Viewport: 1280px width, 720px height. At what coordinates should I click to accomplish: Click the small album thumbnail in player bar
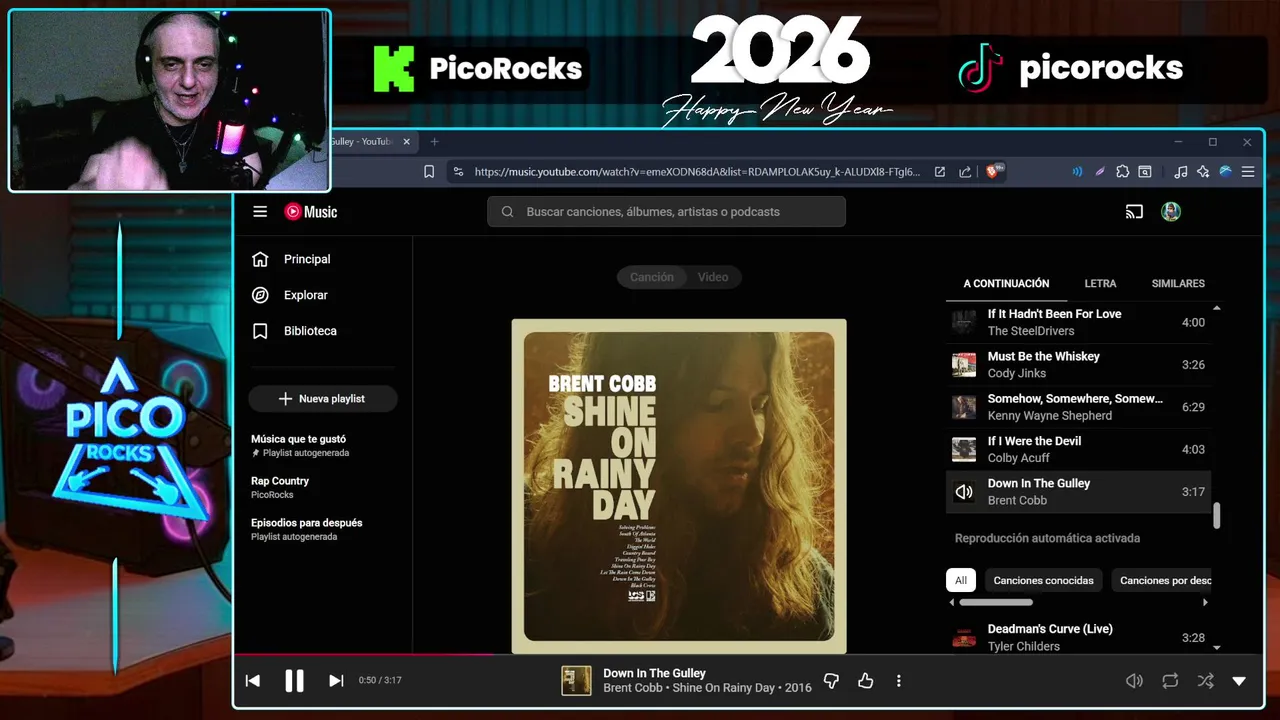coord(576,681)
